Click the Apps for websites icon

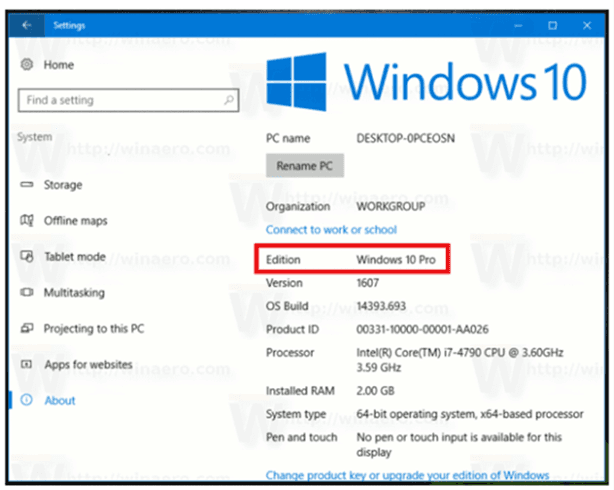coord(26,364)
